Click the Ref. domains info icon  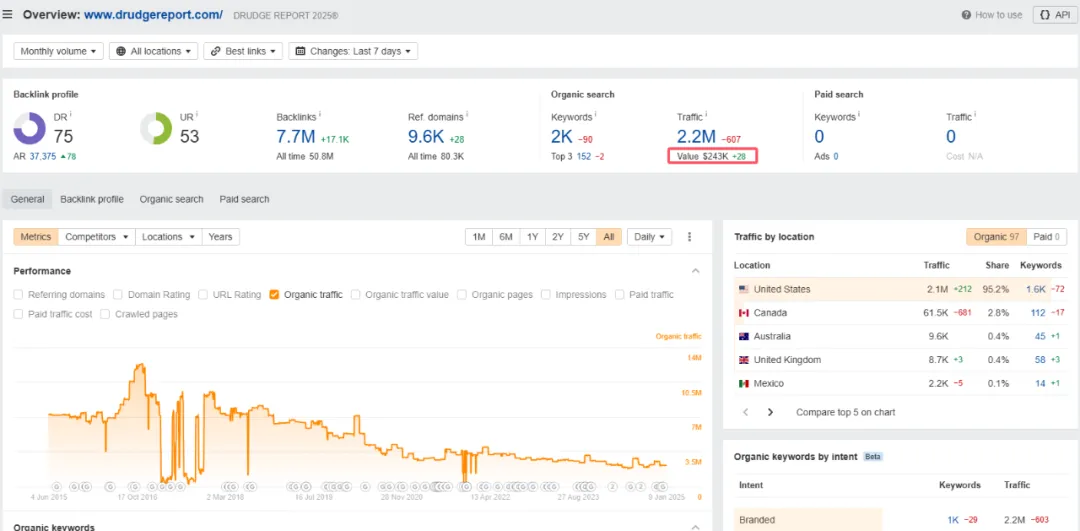click(x=467, y=115)
